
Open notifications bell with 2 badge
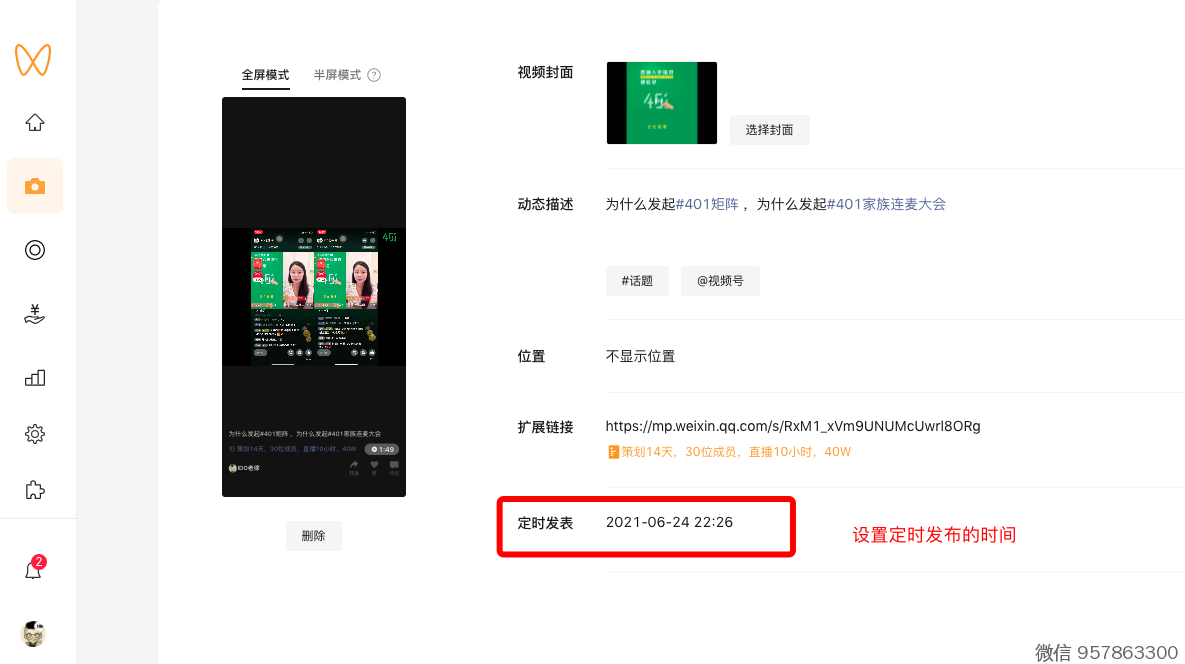click(34, 570)
